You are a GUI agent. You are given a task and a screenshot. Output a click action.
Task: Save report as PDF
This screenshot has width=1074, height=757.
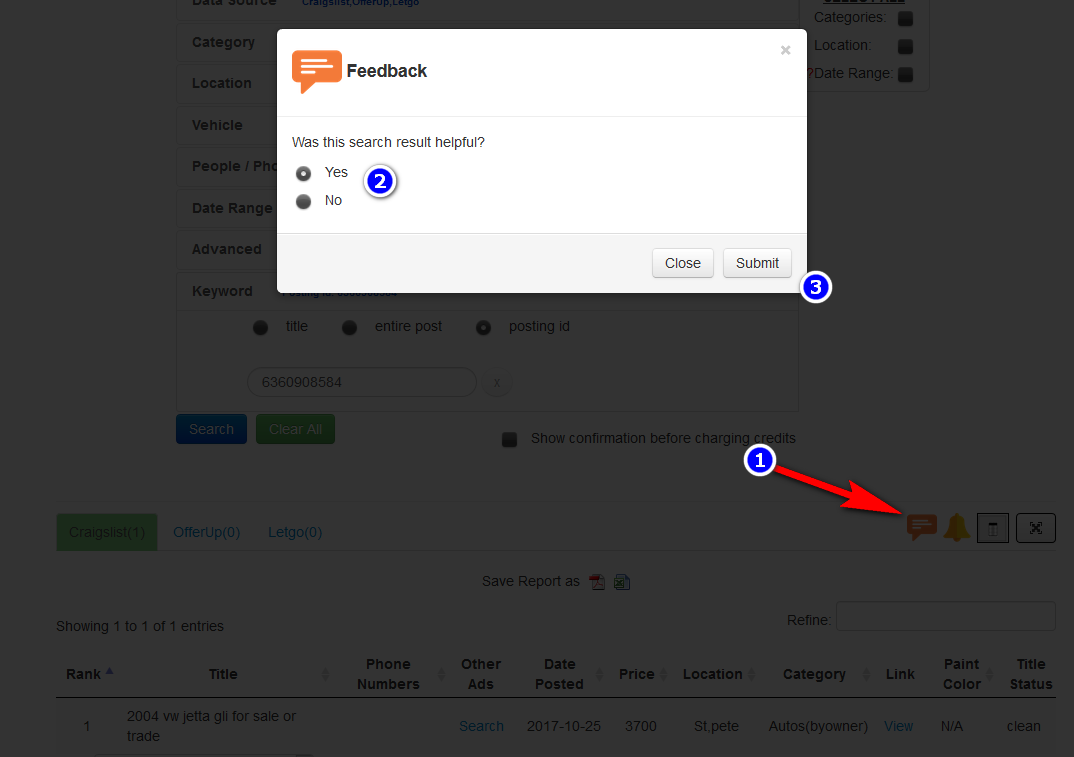point(597,581)
